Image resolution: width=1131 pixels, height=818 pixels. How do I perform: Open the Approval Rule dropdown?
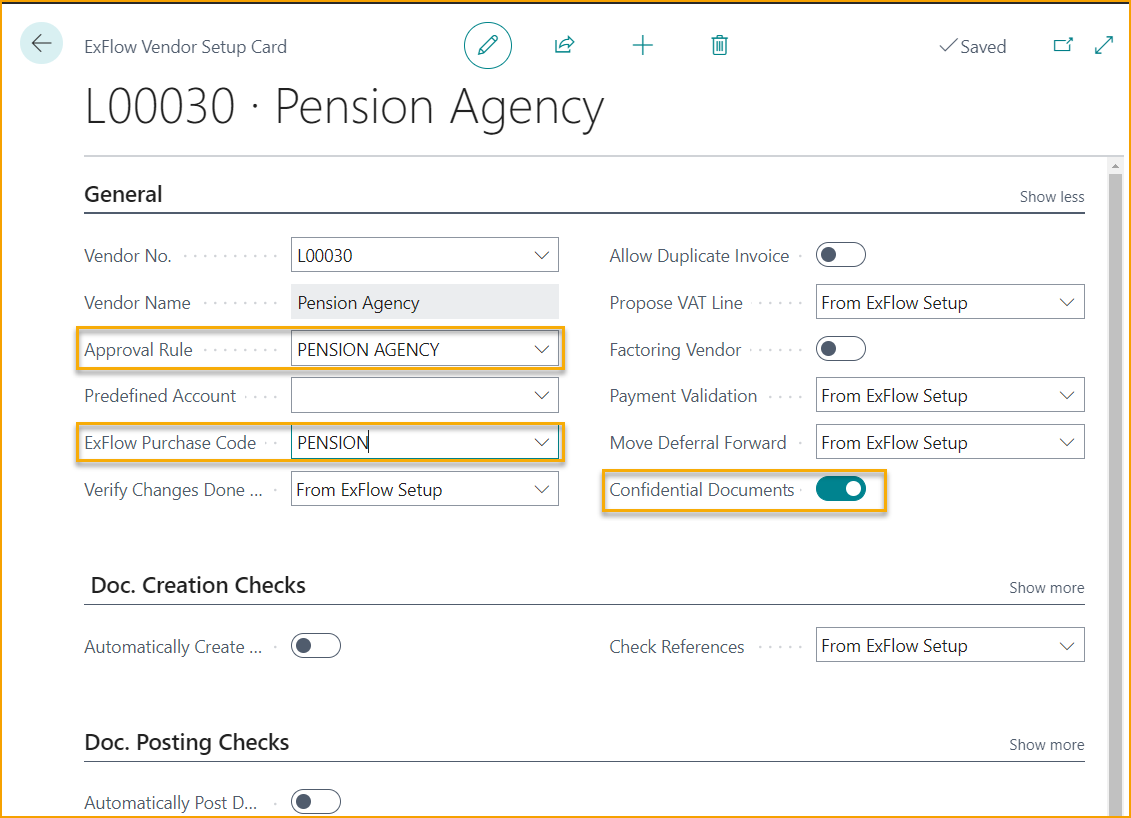(x=542, y=349)
